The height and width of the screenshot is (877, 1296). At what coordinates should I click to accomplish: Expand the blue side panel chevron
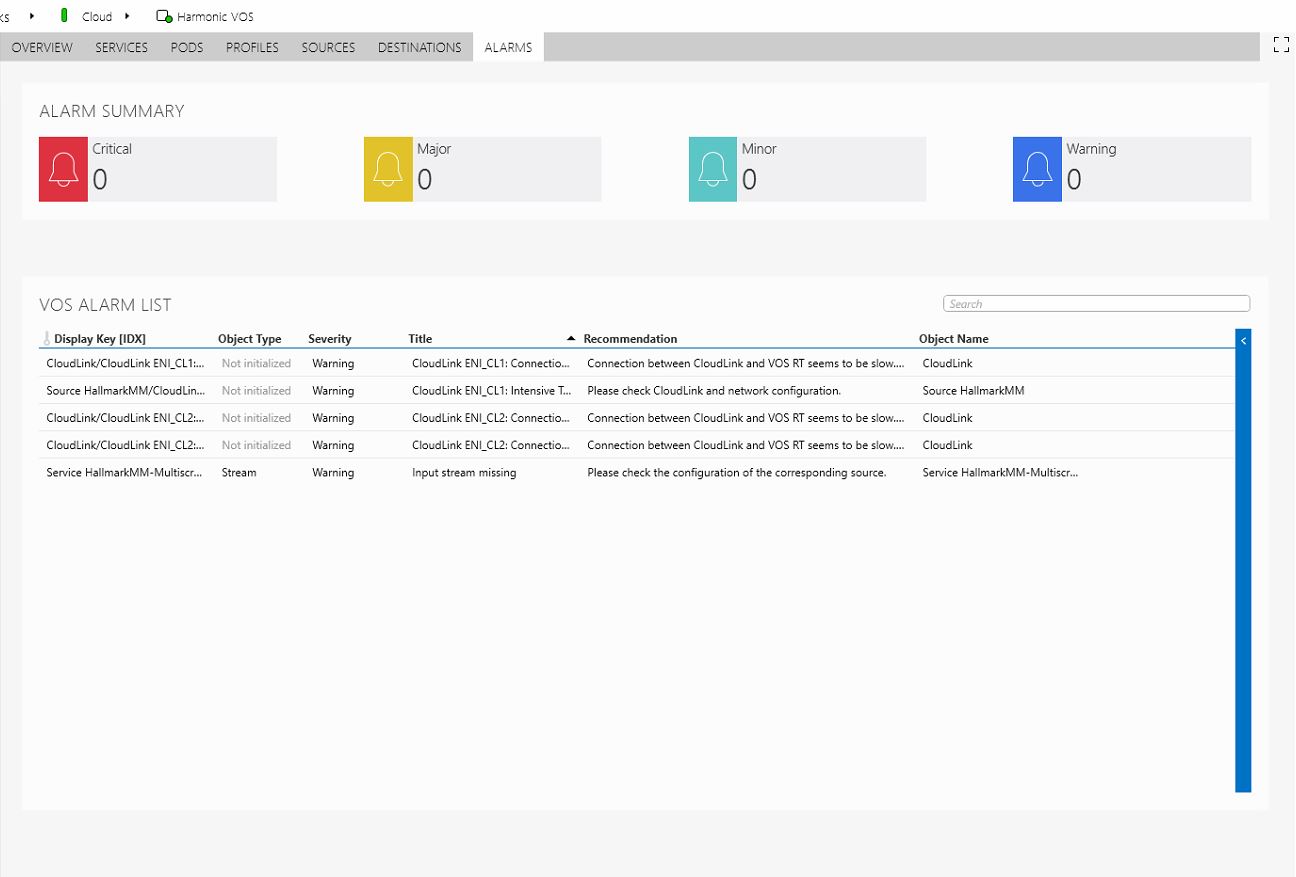(x=1243, y=341)
